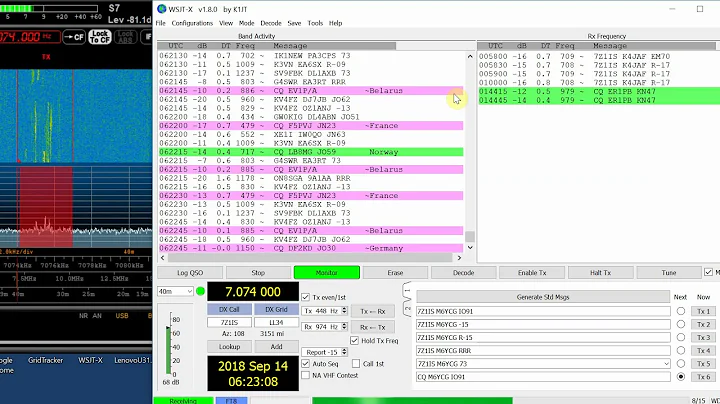This screenshot has height=404, width=720.
Task: Click the Rx ← Tx button
Action: 372,327
